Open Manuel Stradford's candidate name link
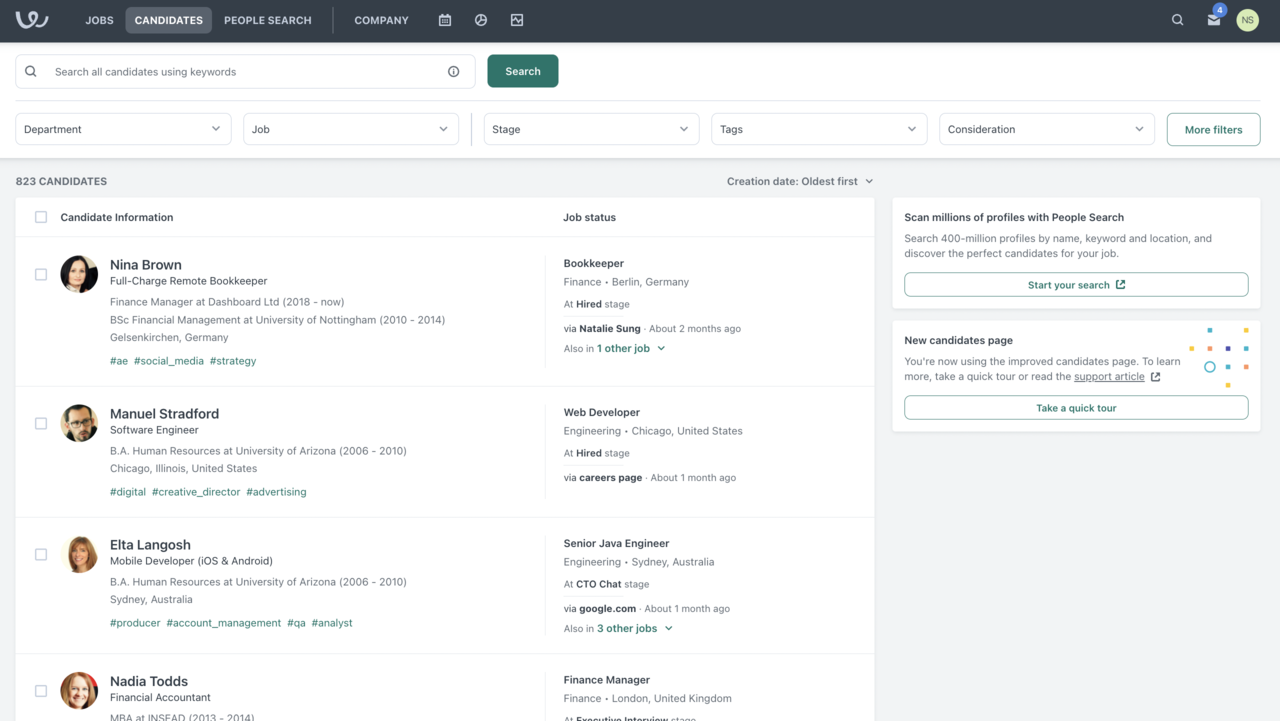The image size is (1280, 721). point(164,414)
